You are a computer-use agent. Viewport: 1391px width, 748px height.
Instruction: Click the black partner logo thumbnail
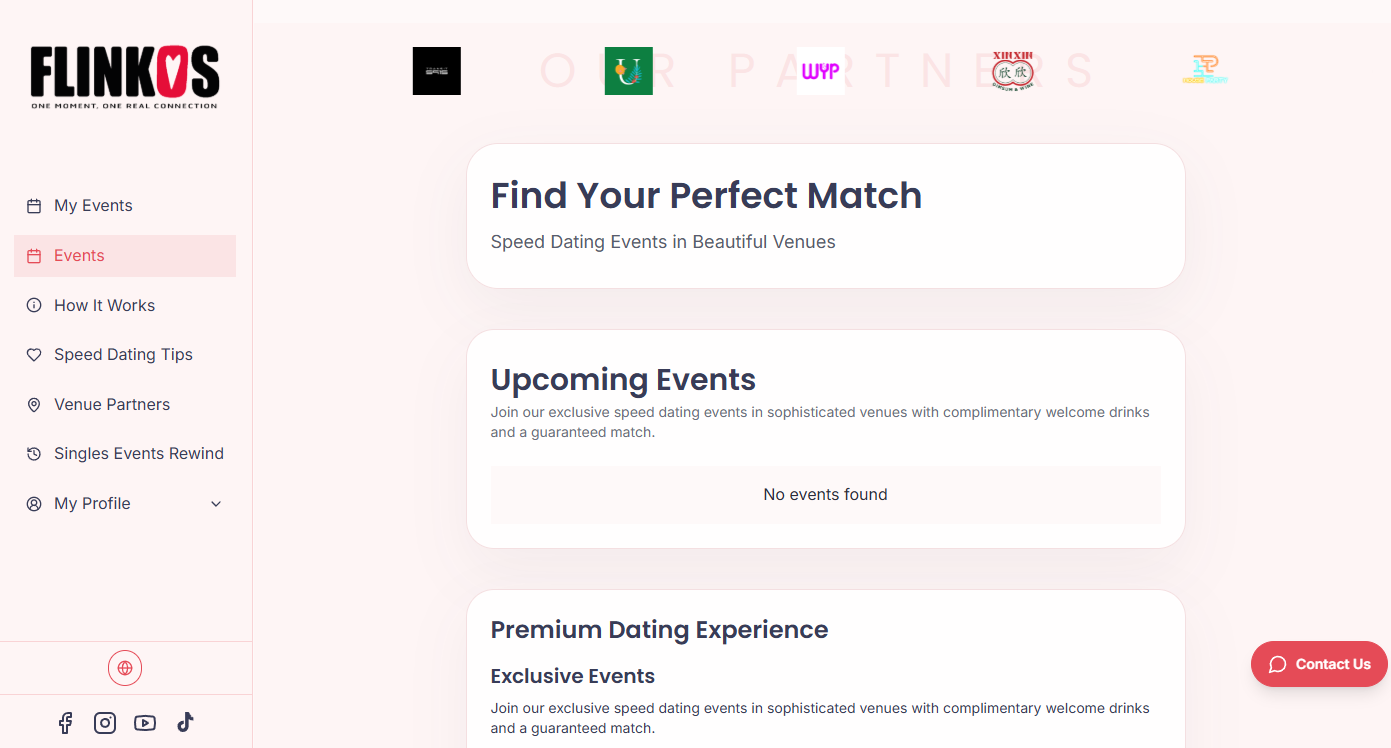click(x=437, y=71)
